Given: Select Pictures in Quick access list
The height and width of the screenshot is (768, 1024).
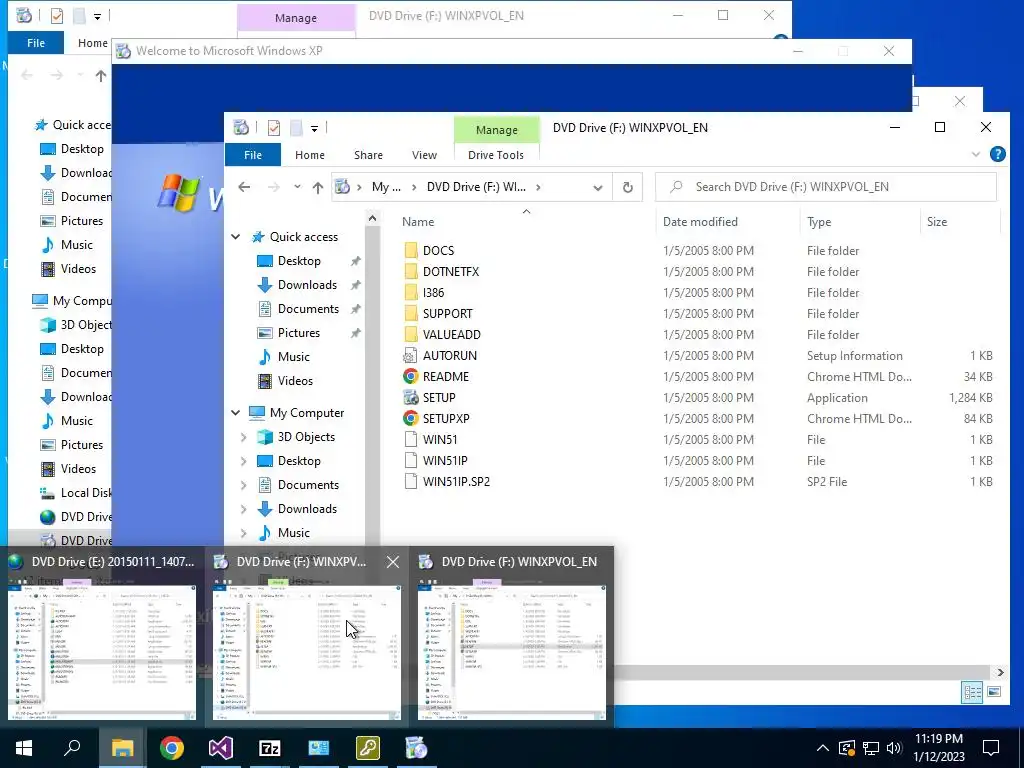Looking at the screenshot, I should point(298,333).
